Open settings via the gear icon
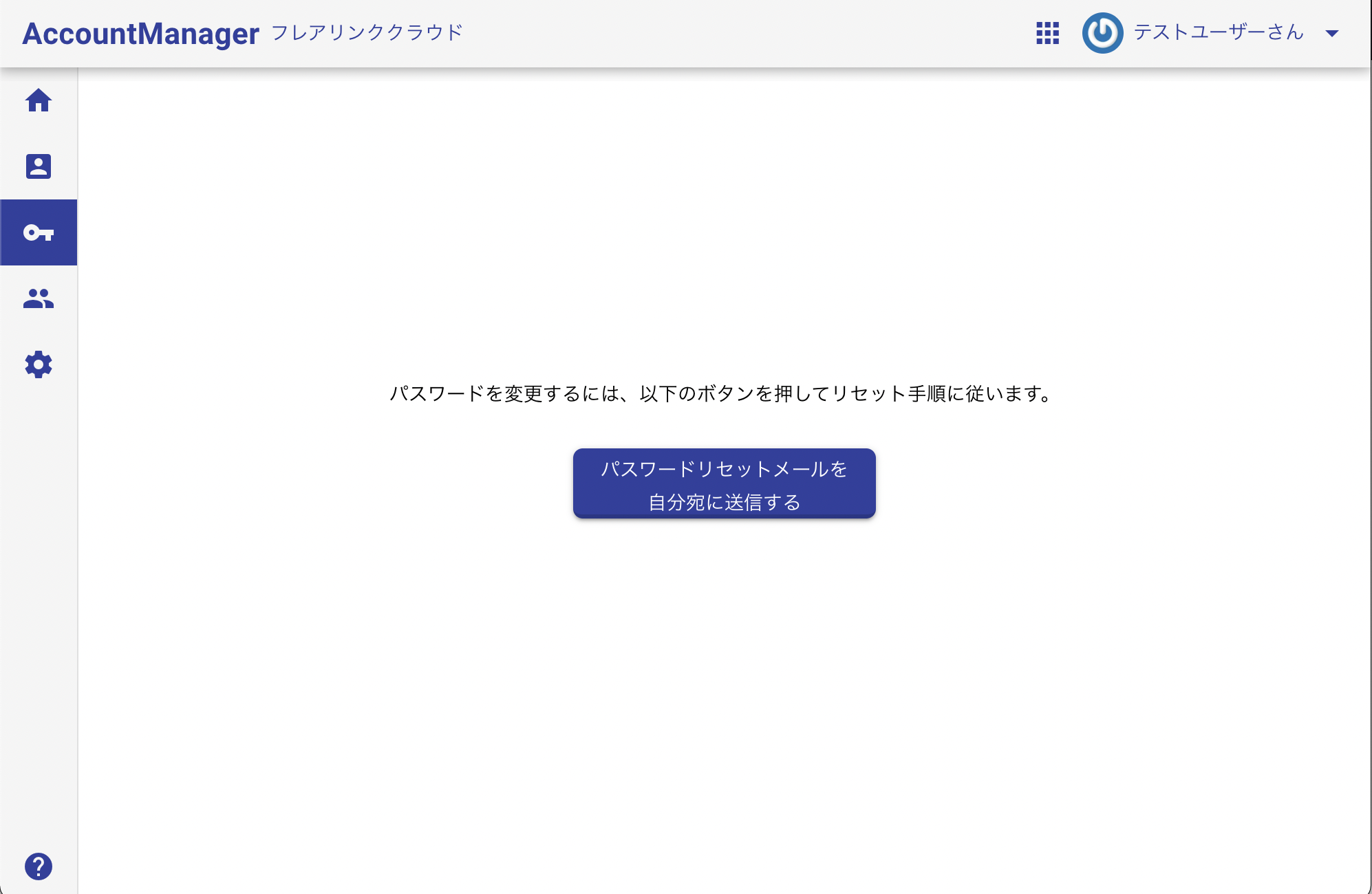The image size is (1372, 894). point(39,364)
